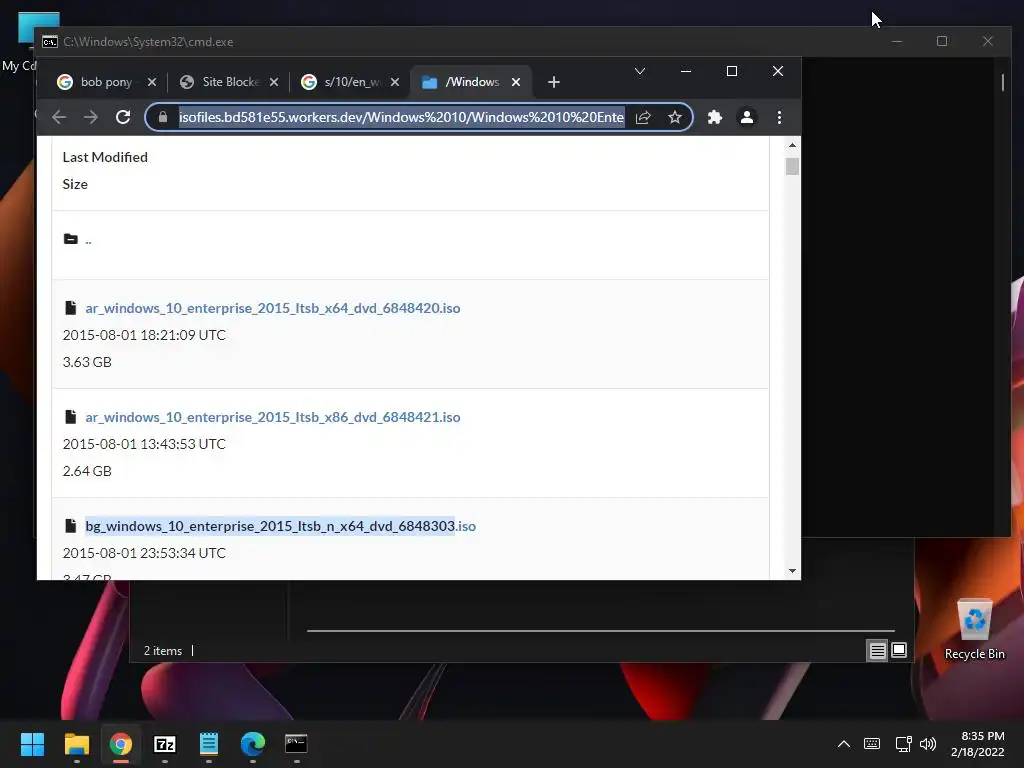Open Notepad from the taskbar
The width and height of the screenshot is (1024, 768).
tap(209, 744)
